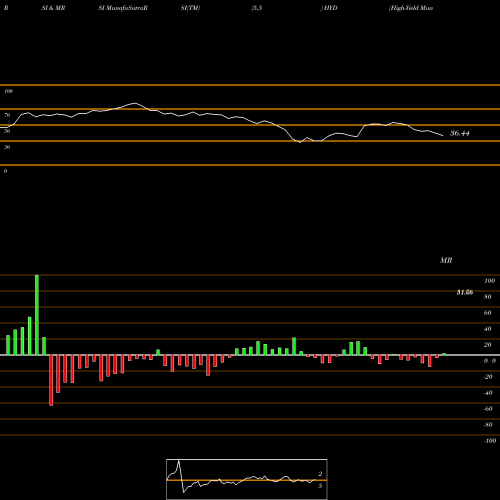
Task: Click the 30 level label on the RSI axis
Action: pyautogui.click(x=7, y=147)
